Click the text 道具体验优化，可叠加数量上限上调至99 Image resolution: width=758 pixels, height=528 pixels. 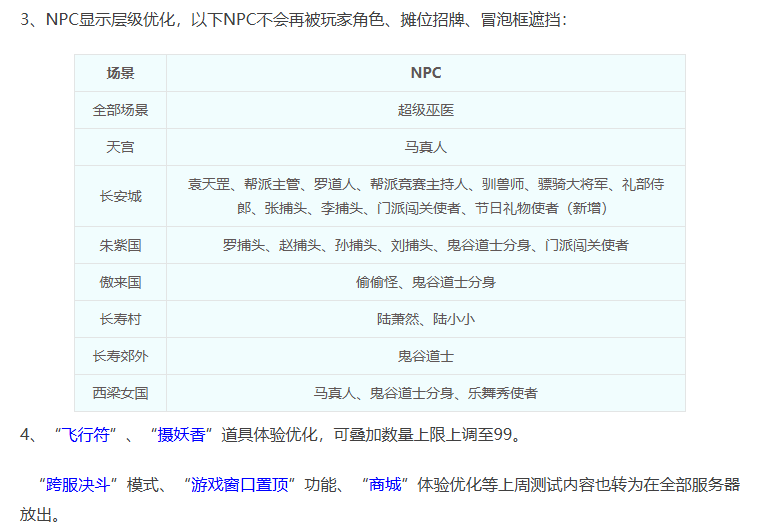[371, 434]
